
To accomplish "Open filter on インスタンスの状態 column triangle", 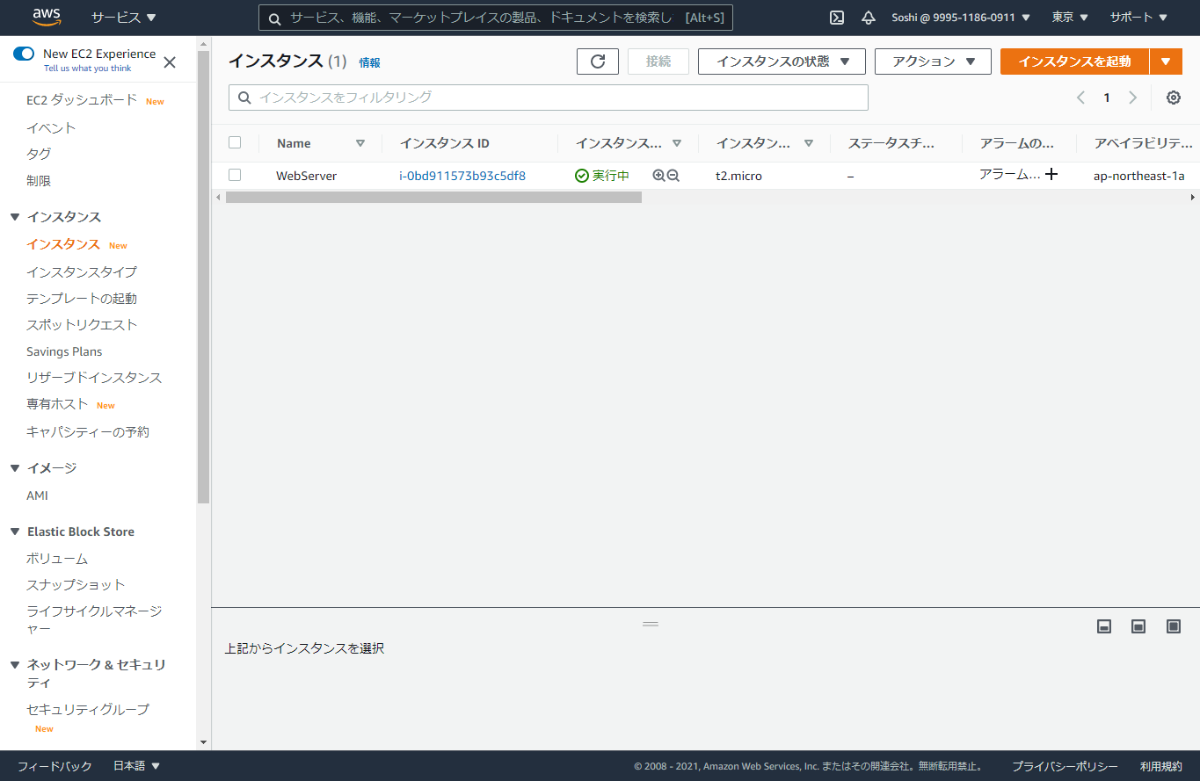I will coord(677,143).
